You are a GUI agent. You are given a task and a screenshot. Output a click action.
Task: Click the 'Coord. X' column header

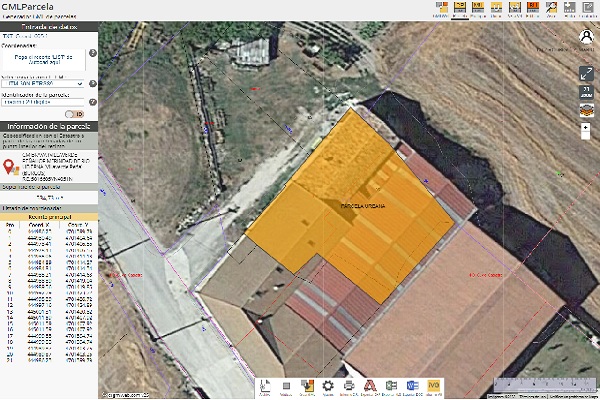[x=39, y=225]
